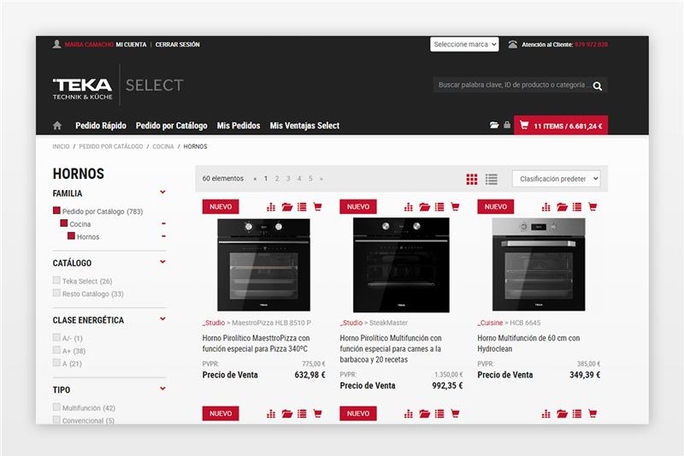Viewport: 684px width, 456px height.
Task: Go to previous results page with « arrow
Action: (x=255, y=178)
